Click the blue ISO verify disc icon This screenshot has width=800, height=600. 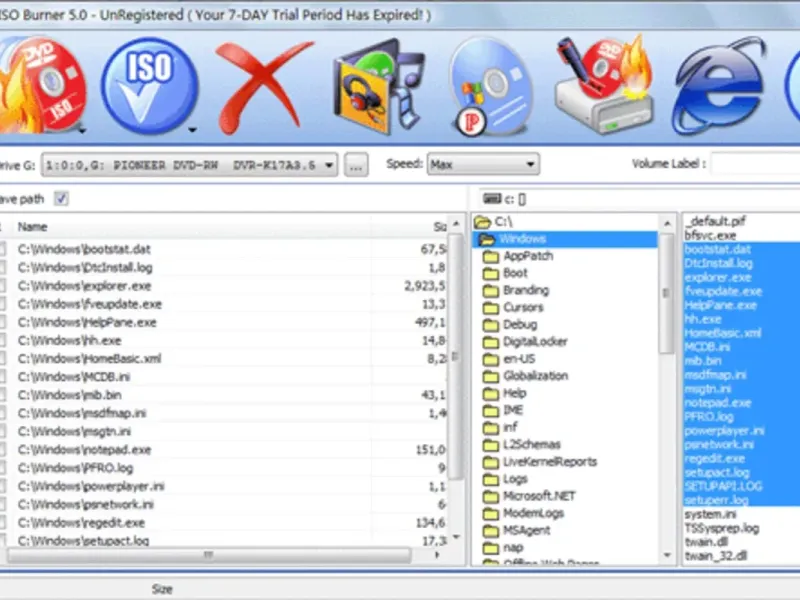click(x=148, y=86)
